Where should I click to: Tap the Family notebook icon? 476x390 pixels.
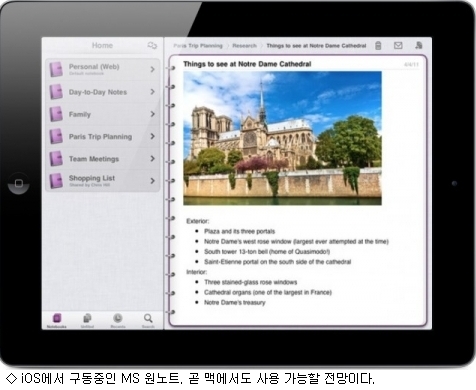(56, 114)
